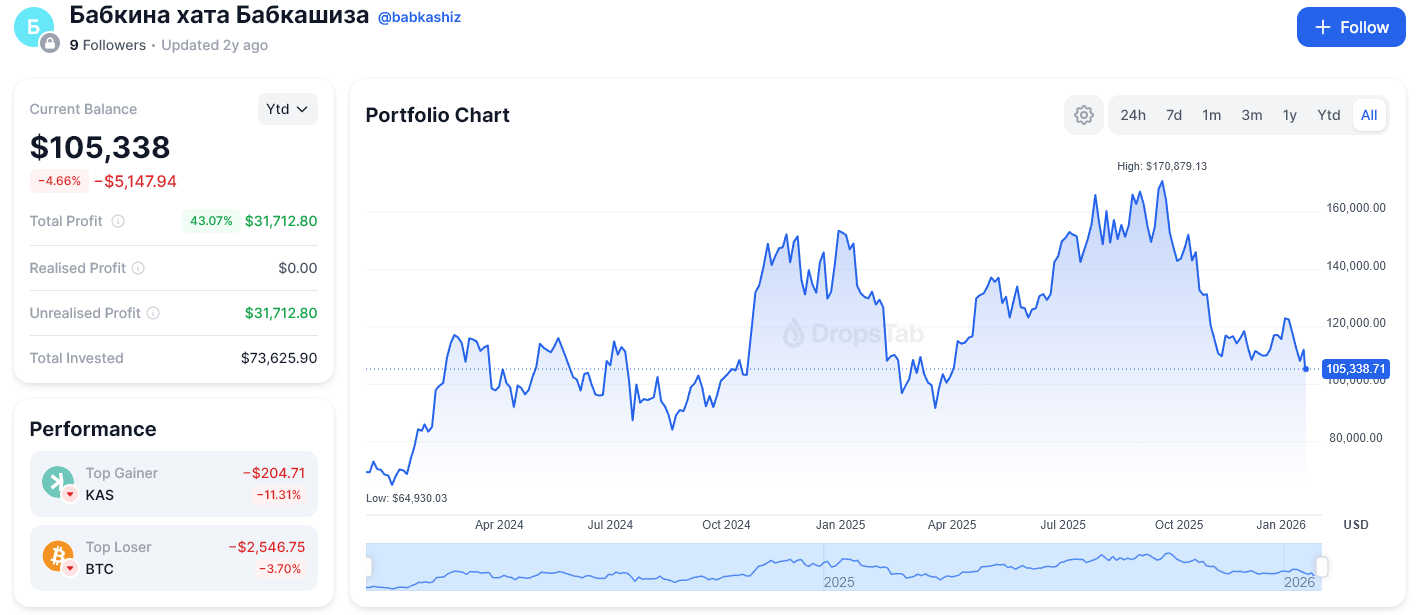
Task: Select the 3m chart range
Action: coord(1252,115)
